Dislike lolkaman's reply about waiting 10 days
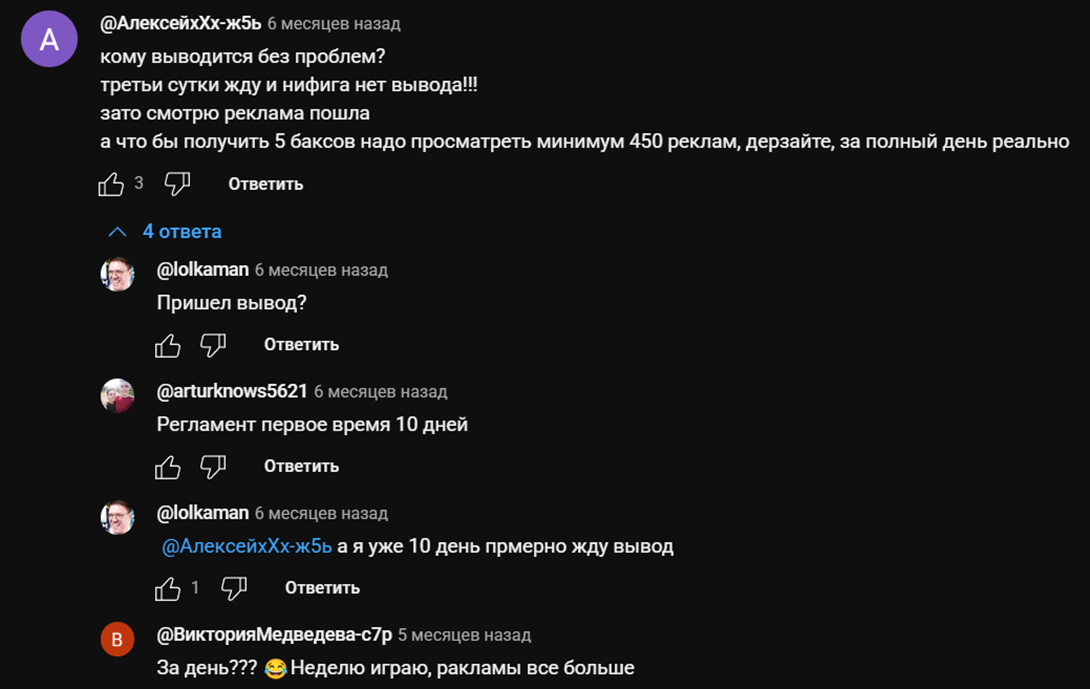The height and width of the screenshot is (689, 1090). (234, 589)
